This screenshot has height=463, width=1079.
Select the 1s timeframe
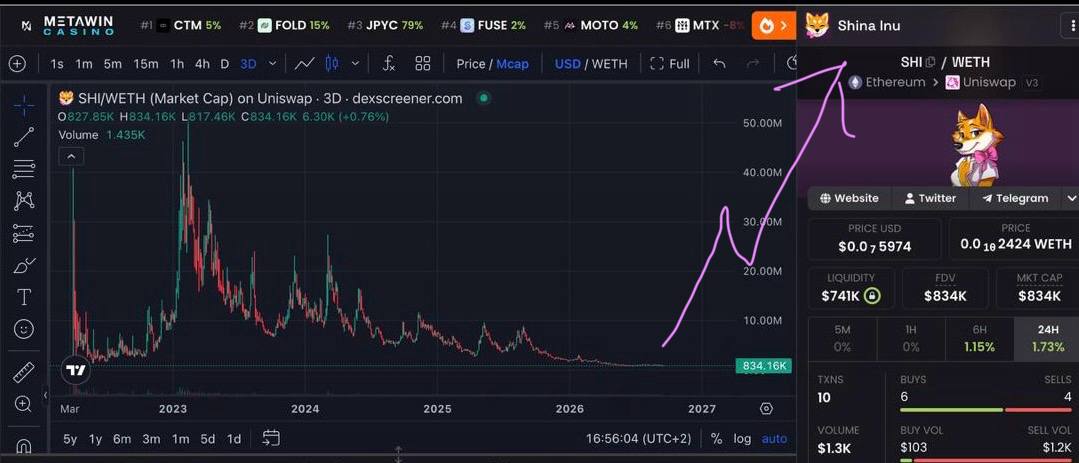[x=57, y=64]
